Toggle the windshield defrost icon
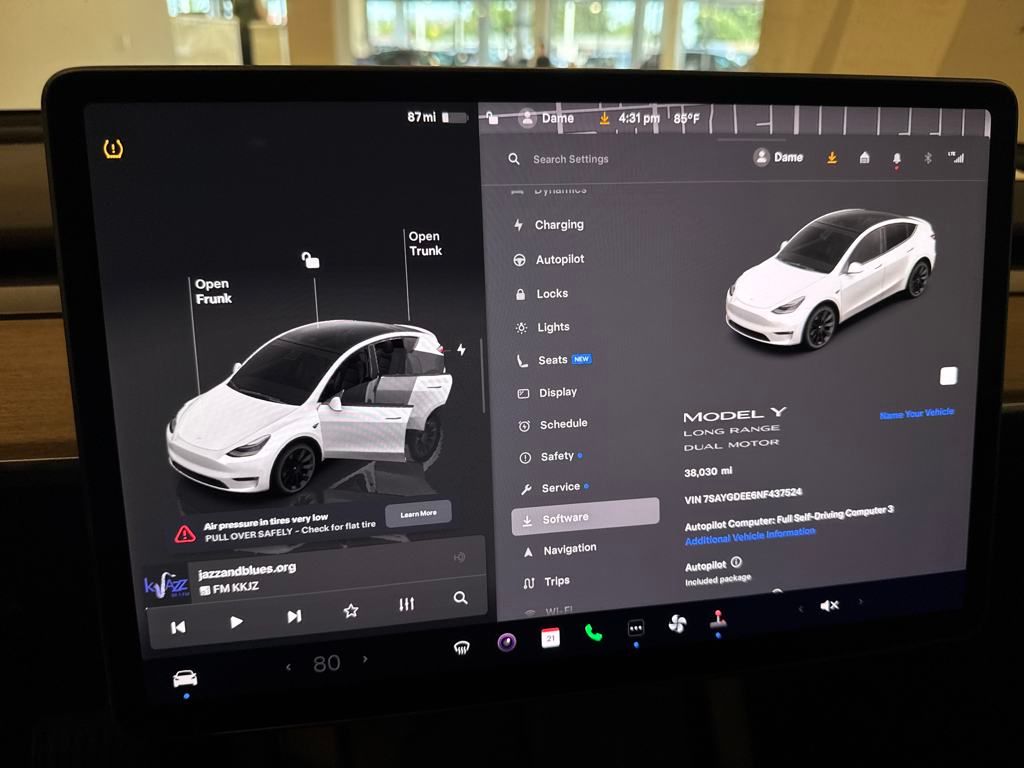1024x768 pixels. (x=461, y=648)
